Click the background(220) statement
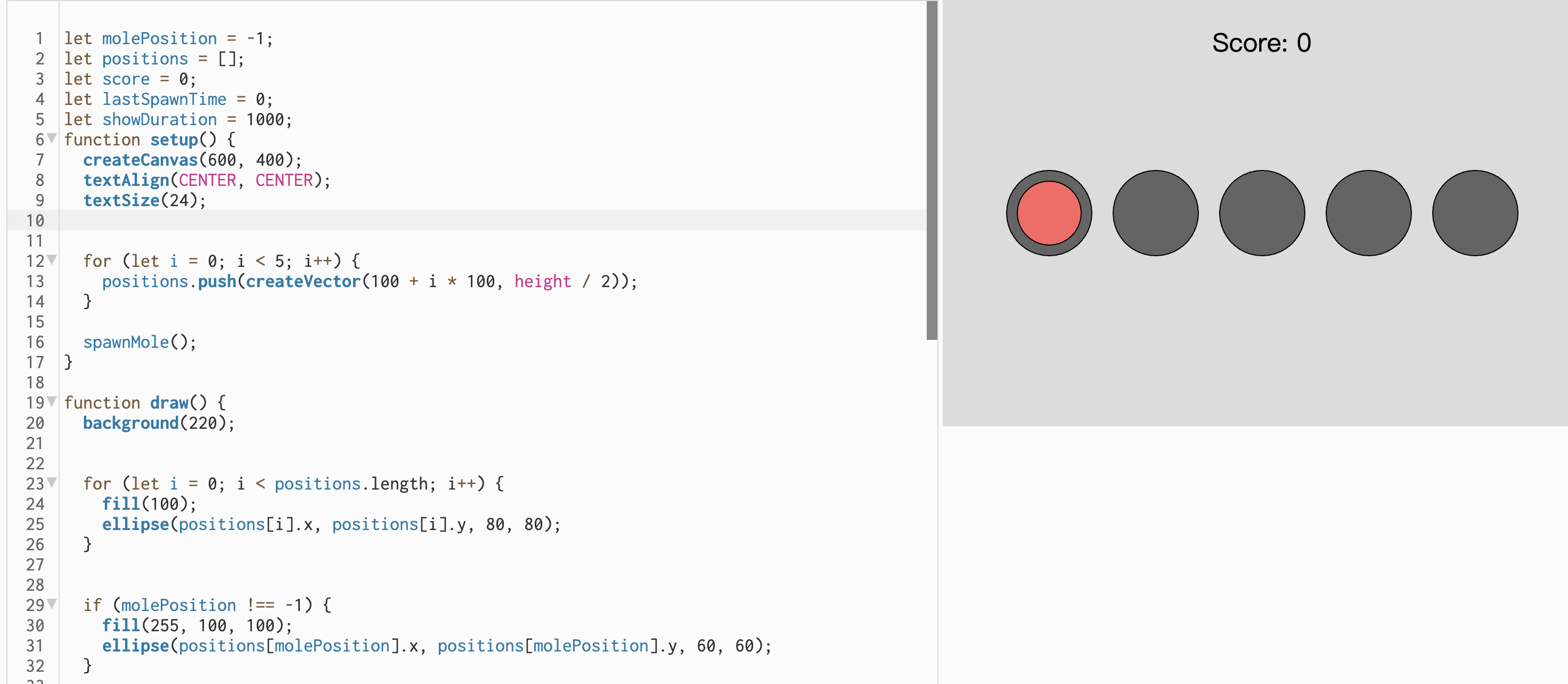The width and height of the screenshot is (1568, 684). point(158,423)
